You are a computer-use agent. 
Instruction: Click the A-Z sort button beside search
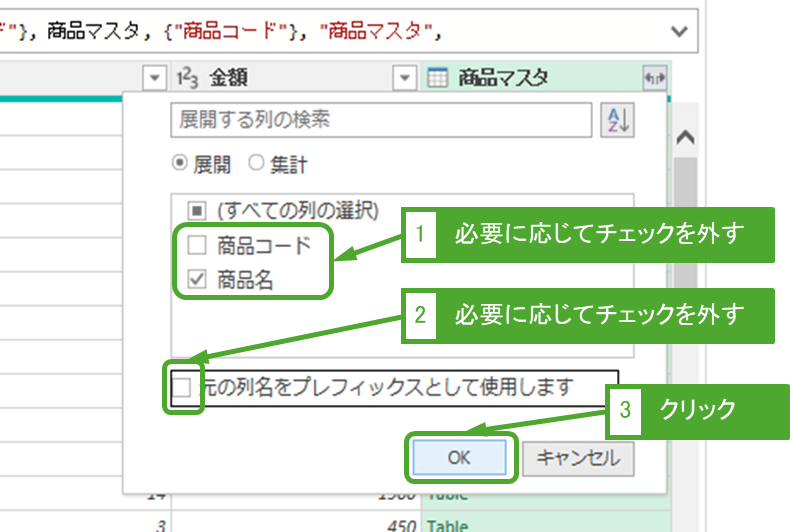click(x=617, y=120)
